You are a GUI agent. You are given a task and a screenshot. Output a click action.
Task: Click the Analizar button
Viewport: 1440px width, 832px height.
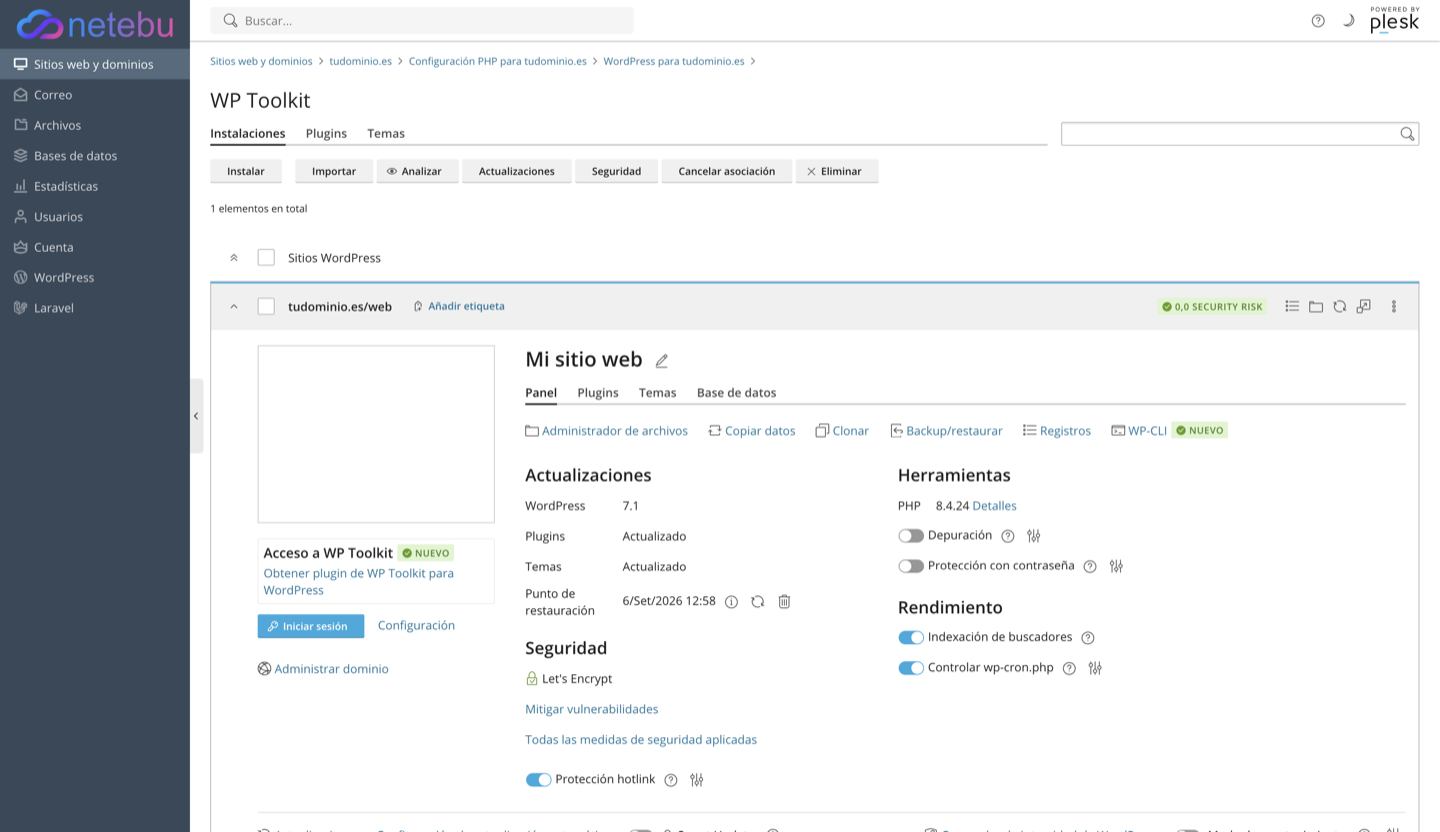(x=417, y=171)
